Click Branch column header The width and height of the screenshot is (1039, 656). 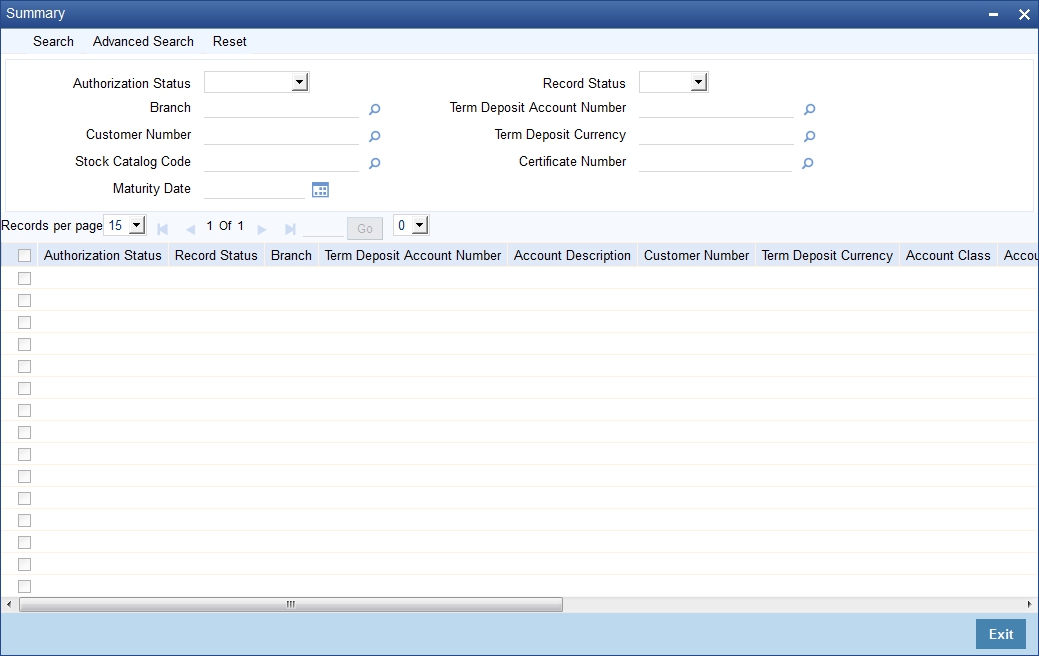click(292, 256)
